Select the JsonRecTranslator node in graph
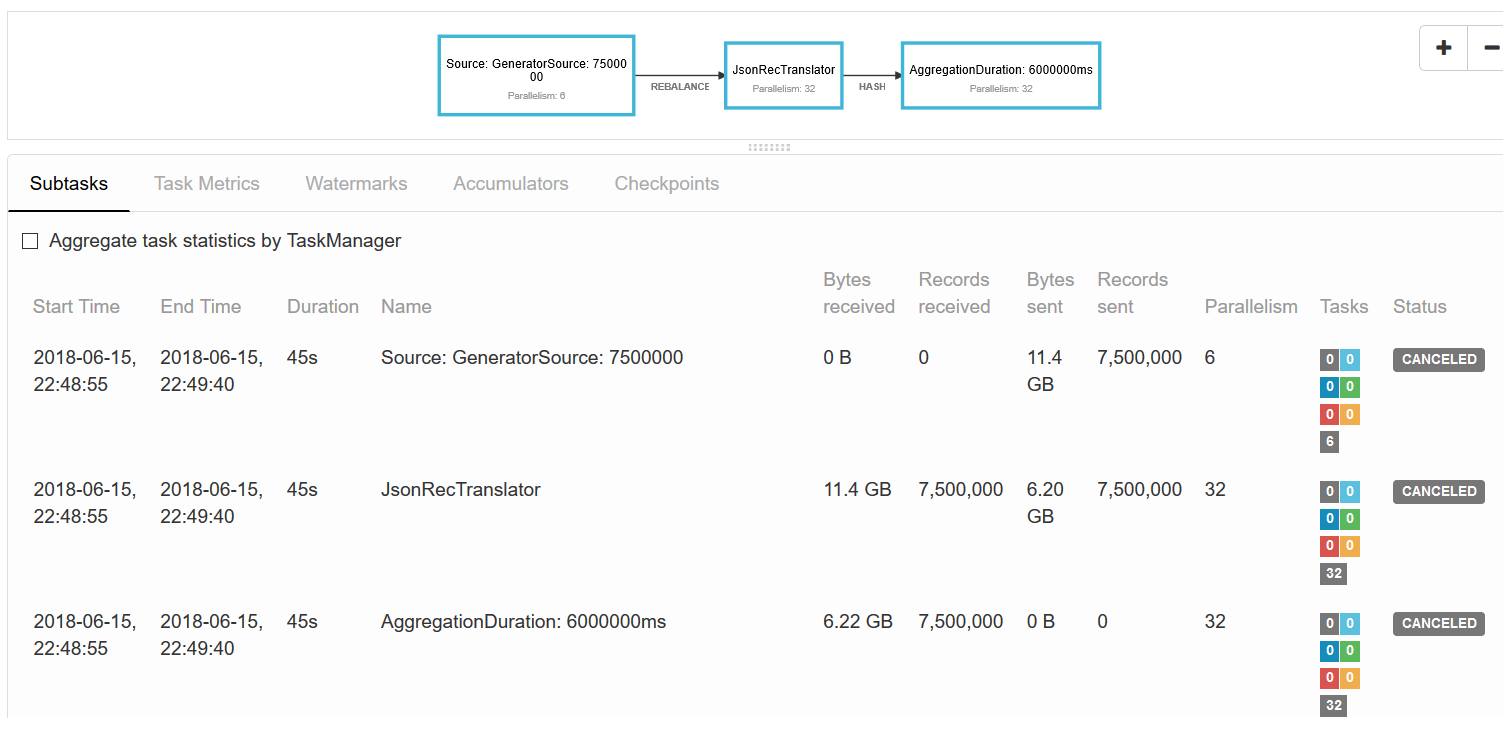 (783, 75)
